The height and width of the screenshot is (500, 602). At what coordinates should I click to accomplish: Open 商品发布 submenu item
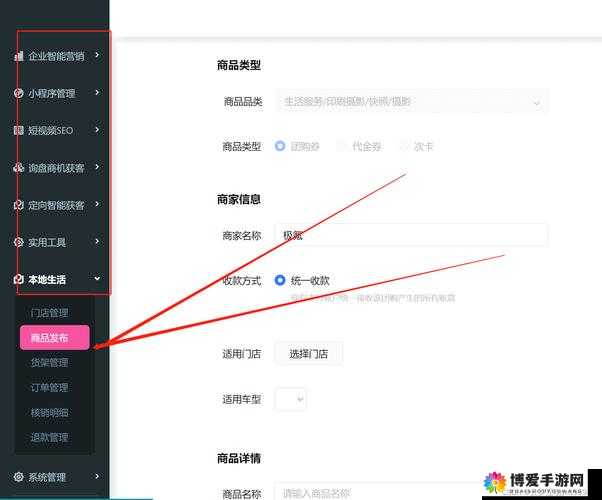[x=55, y=338]
